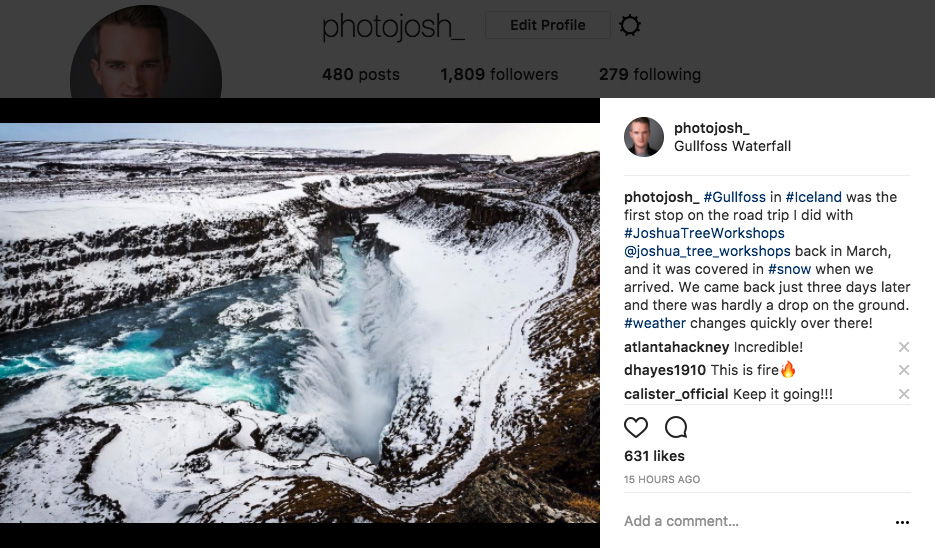
Task: Open commenter atlantahackney's profile
Action: pos(676,347)
